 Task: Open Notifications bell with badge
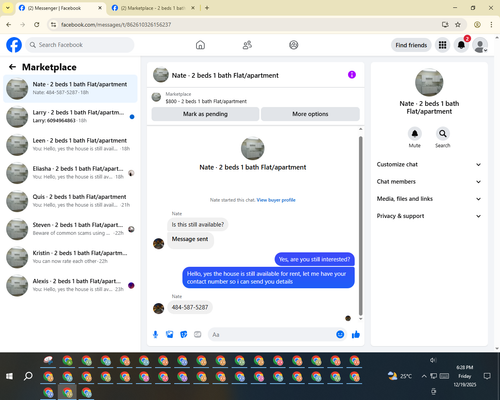(461, 45)
